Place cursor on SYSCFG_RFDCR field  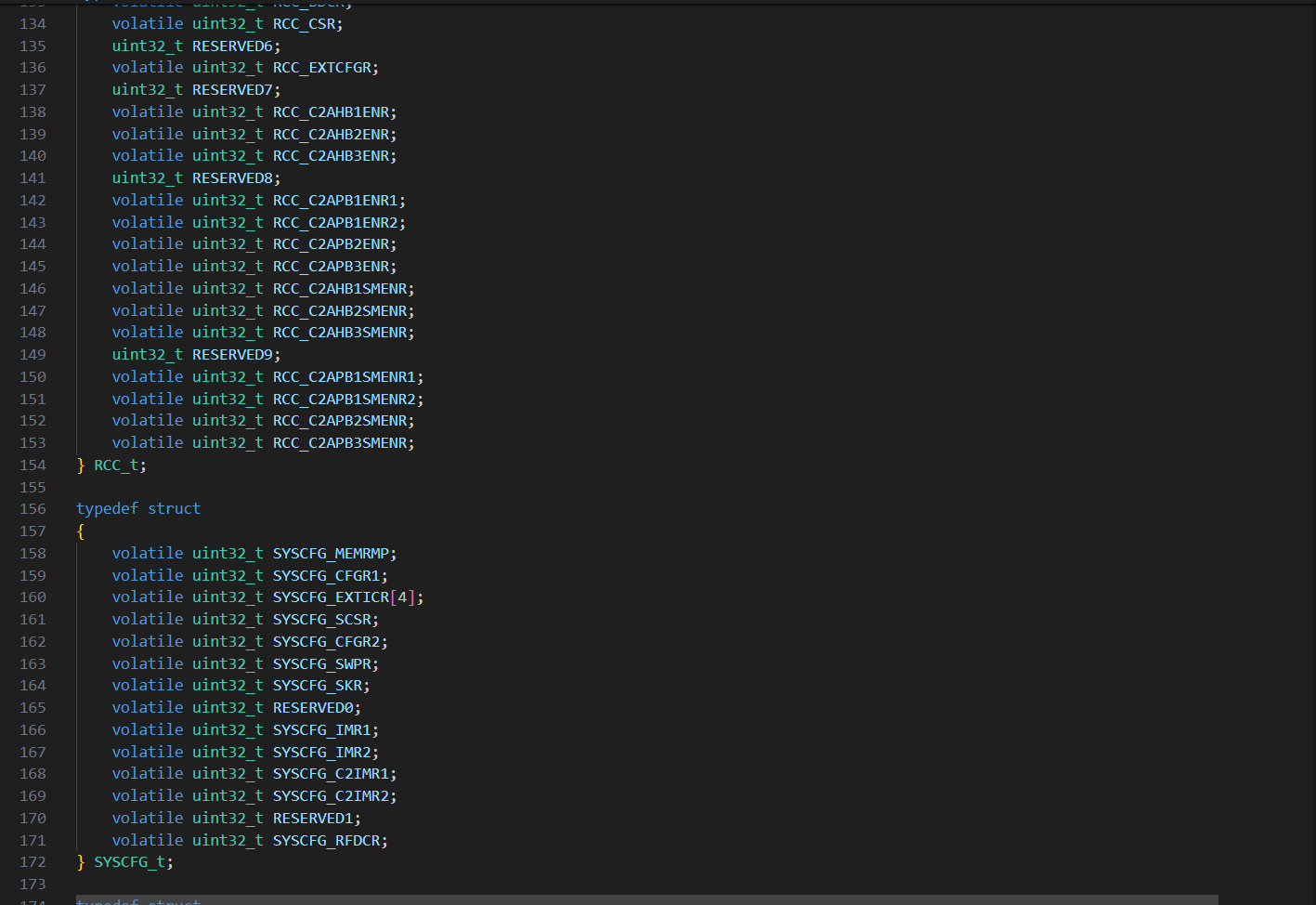click(x=326, y=841)
